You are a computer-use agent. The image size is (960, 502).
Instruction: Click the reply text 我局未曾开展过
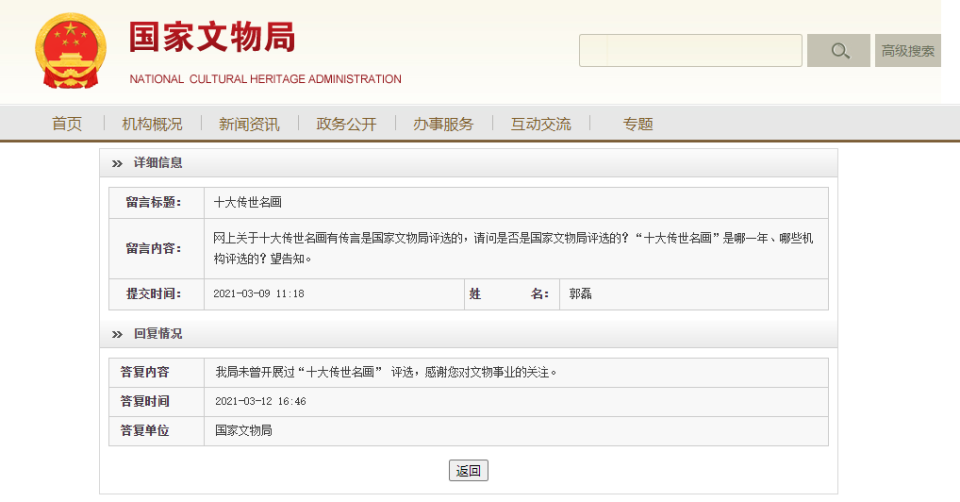(x=255, y=372)
